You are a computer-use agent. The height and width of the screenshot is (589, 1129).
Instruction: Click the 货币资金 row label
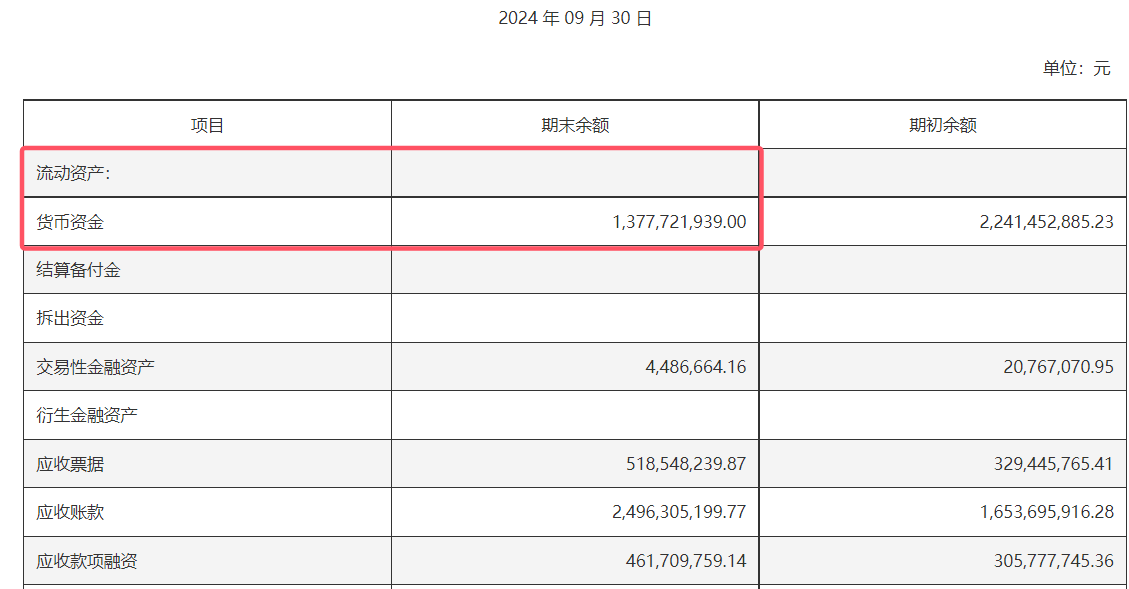click(70, 222)
